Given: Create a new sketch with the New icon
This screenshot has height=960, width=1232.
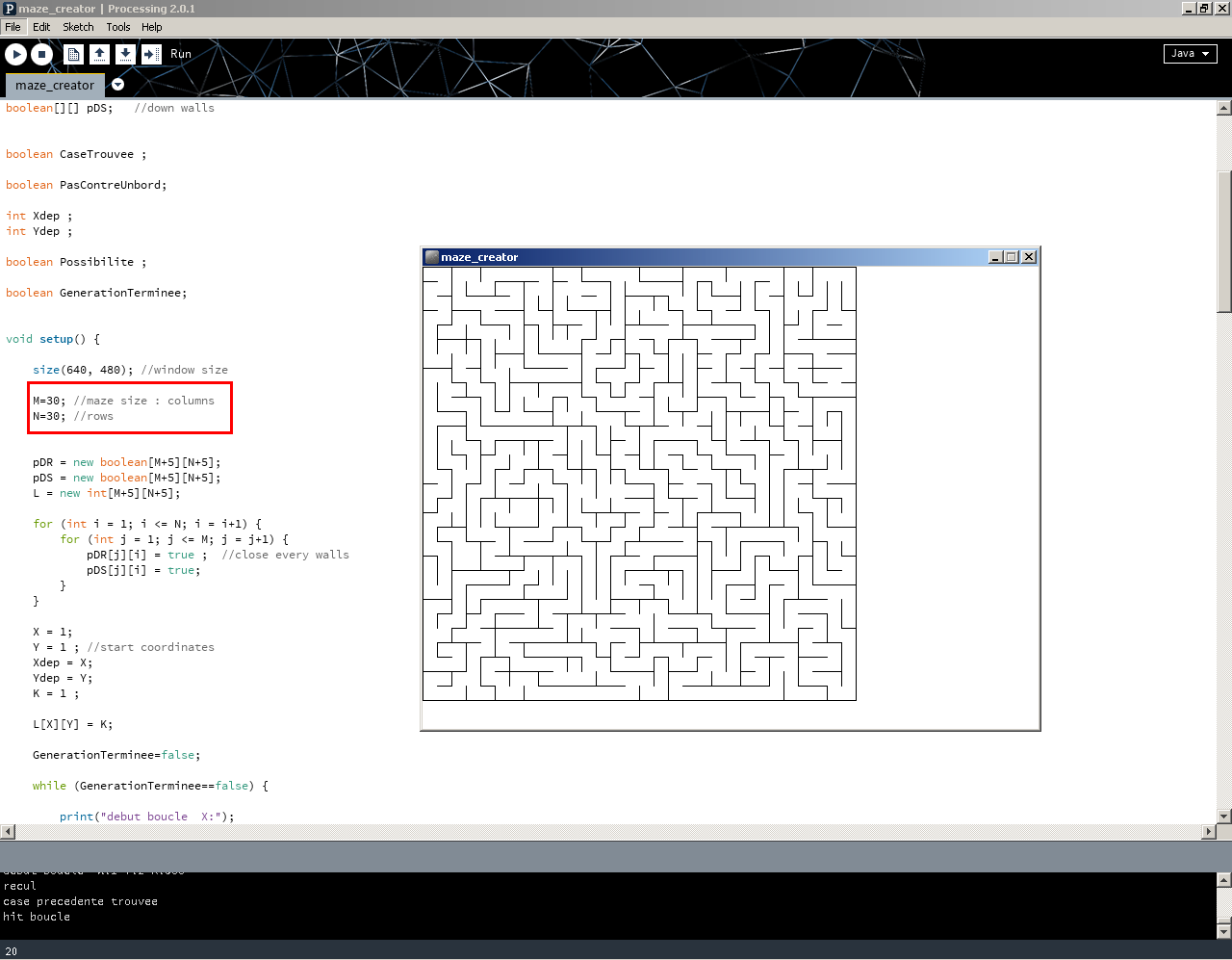Looking at the screenshot, I should [73, 54].
